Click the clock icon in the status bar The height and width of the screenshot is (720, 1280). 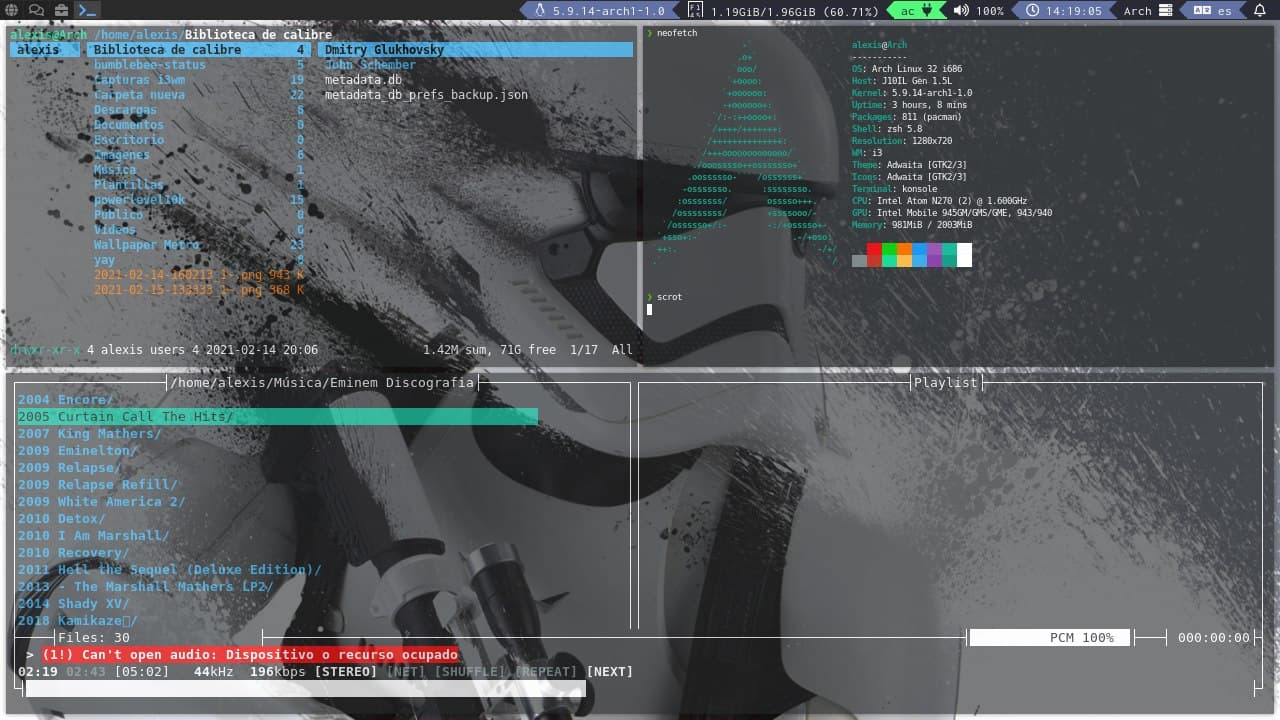pyautogui.click(x=1033, y=11)
